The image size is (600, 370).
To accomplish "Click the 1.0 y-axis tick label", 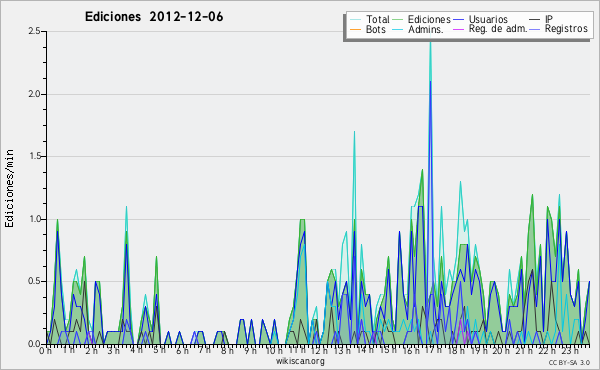I will pyautogui.click(x=34, y=219).
